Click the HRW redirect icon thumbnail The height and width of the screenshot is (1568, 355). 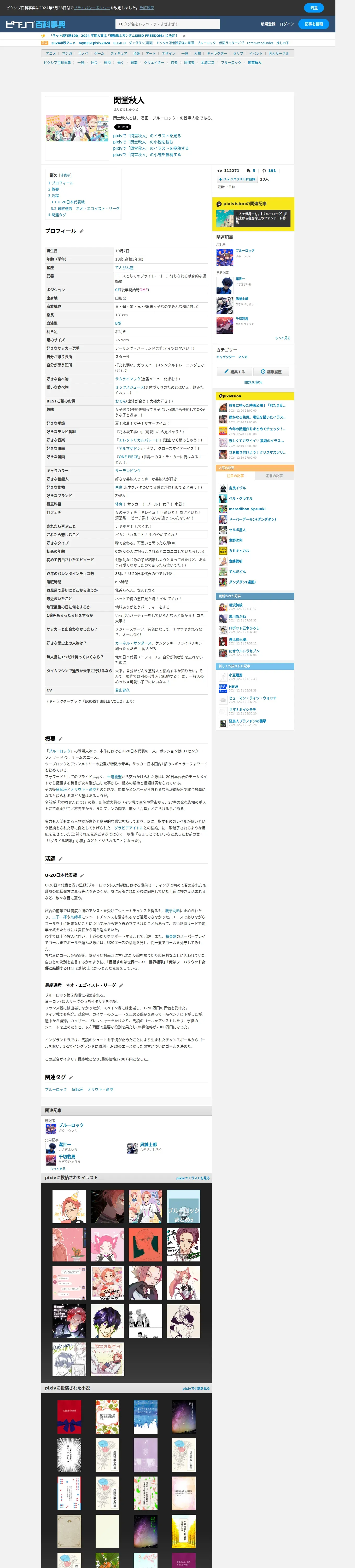tap(223, 688)
